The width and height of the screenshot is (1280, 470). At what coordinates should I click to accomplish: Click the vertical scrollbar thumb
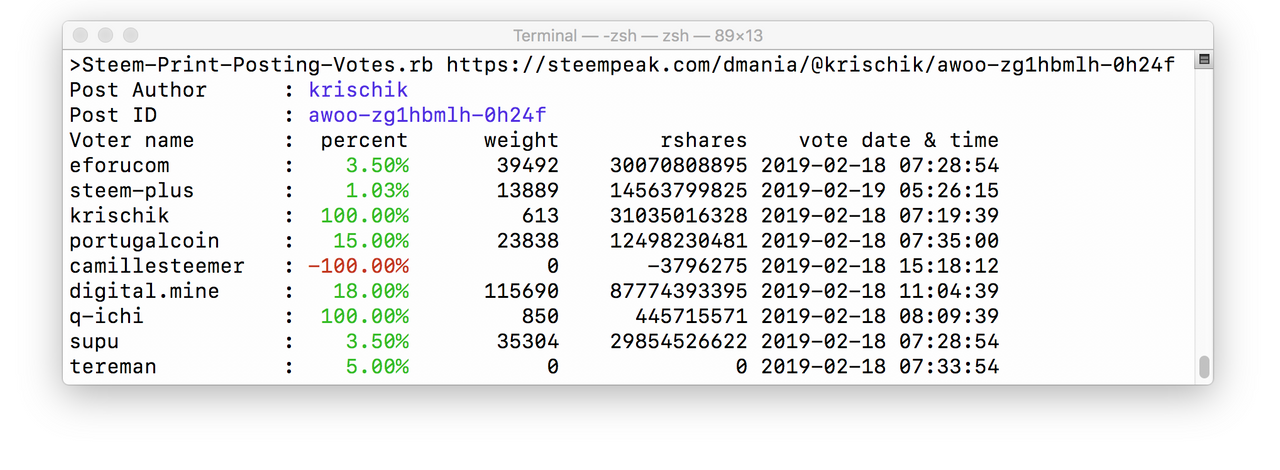(1204, 366)
